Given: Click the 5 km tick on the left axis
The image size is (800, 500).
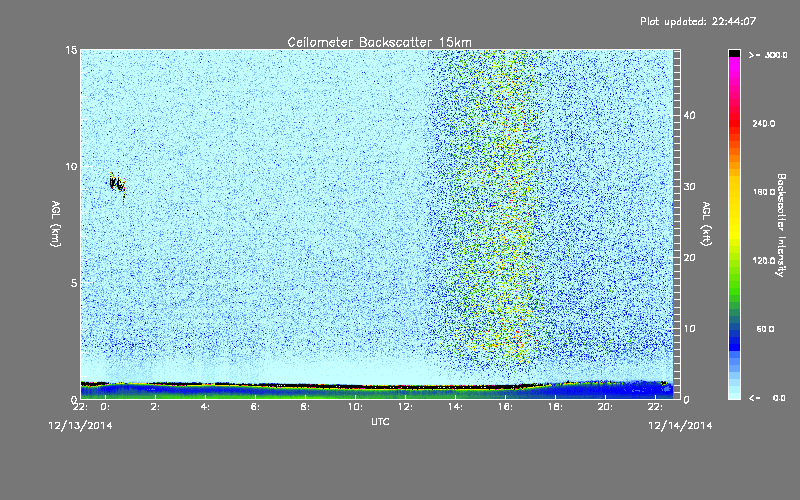Looking at the screenshot, I should (74, 283).
